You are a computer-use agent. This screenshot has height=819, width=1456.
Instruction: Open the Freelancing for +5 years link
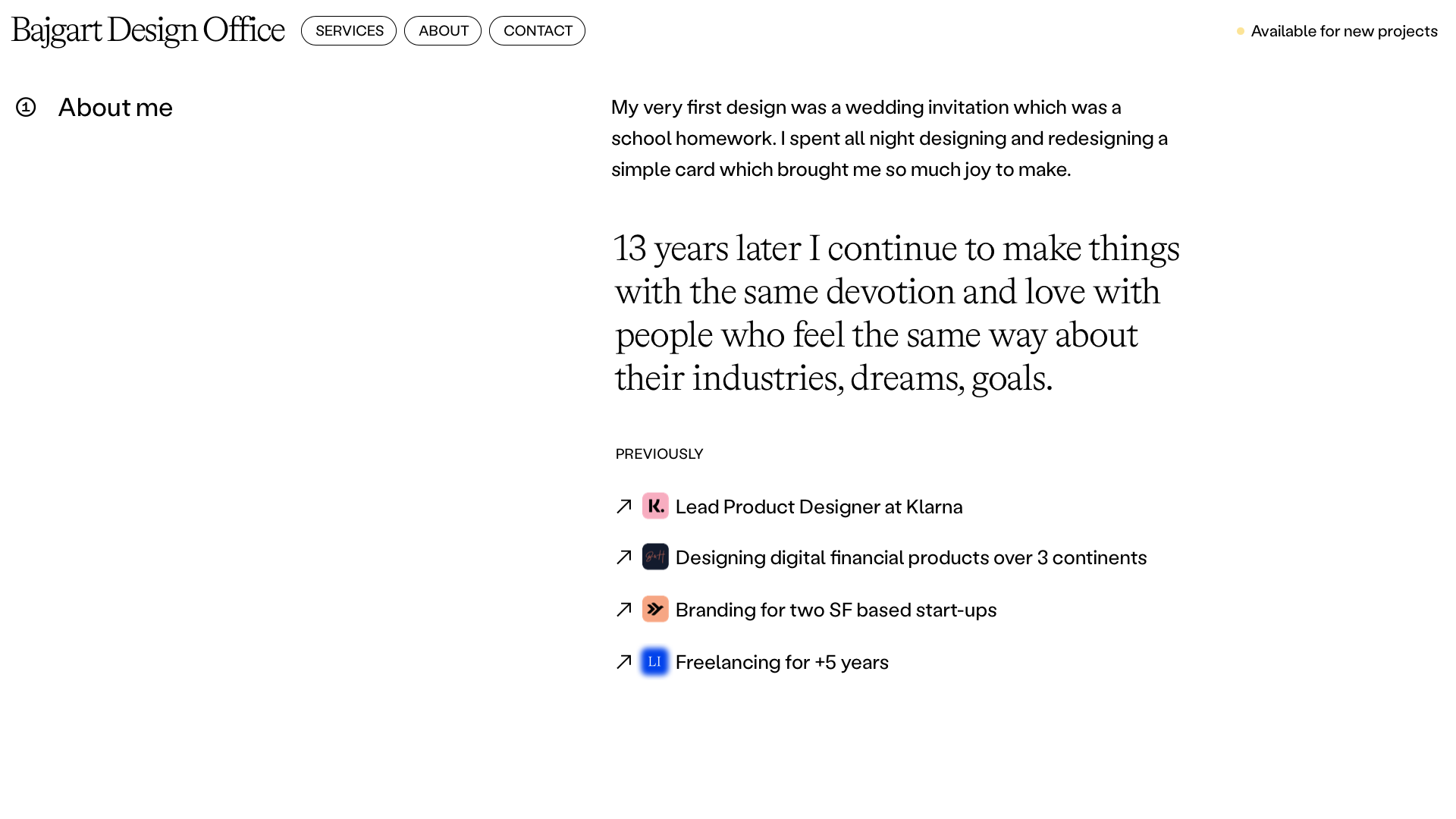coord(782,662)
